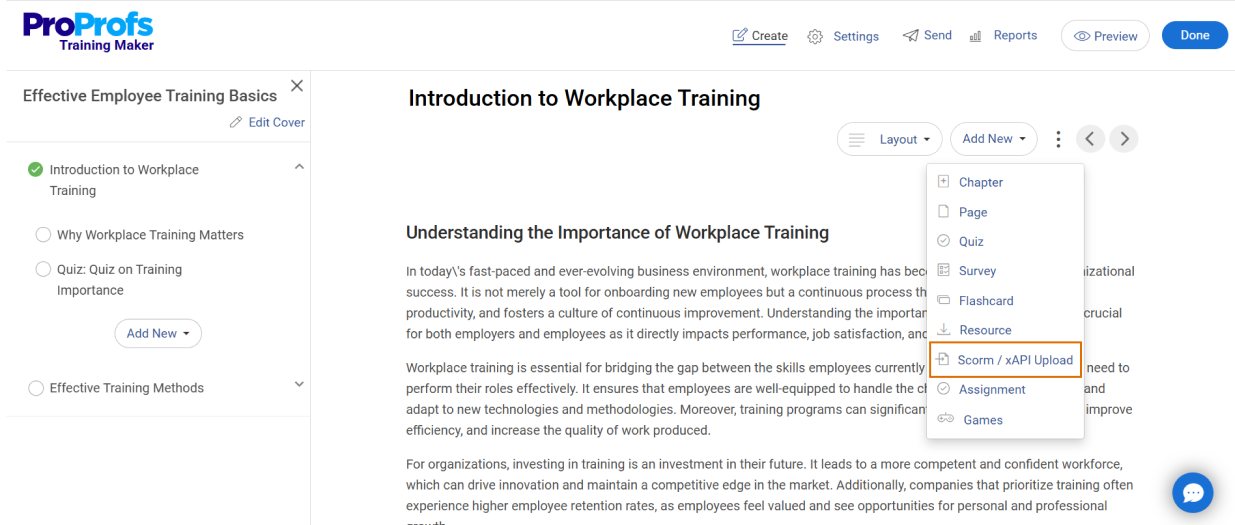The image size is (1235, 525).
Task: Click the Send paper plane icon
Action: [x=910, y=35]
